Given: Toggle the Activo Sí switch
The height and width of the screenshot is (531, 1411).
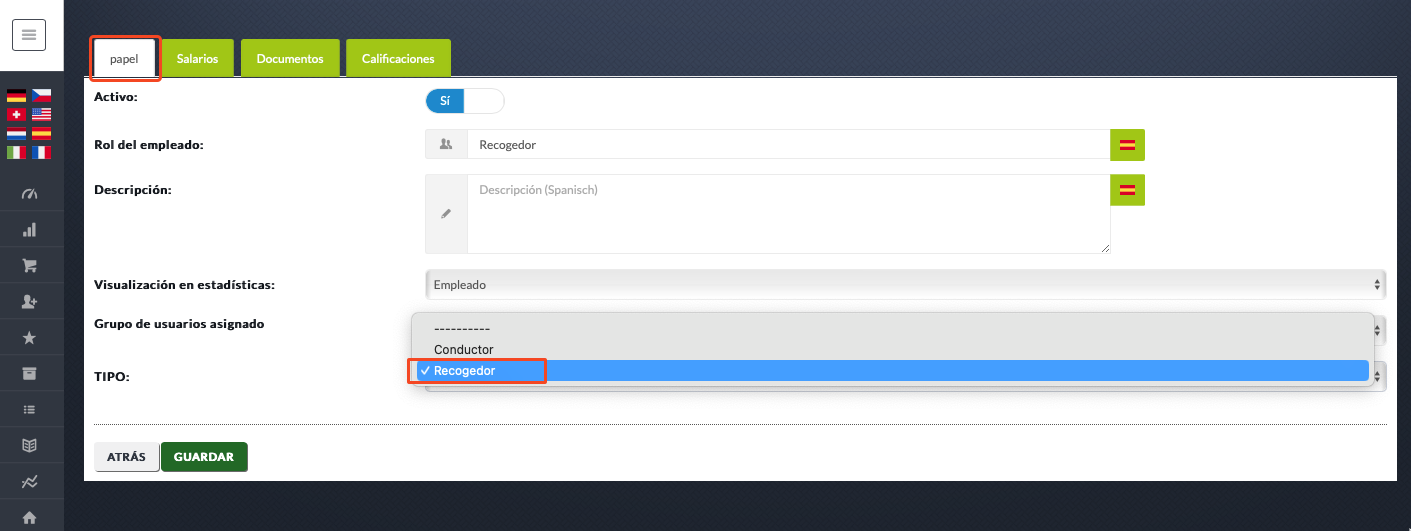Looking at the screenshot, I should pyautogui.click(x=465, y=101).
